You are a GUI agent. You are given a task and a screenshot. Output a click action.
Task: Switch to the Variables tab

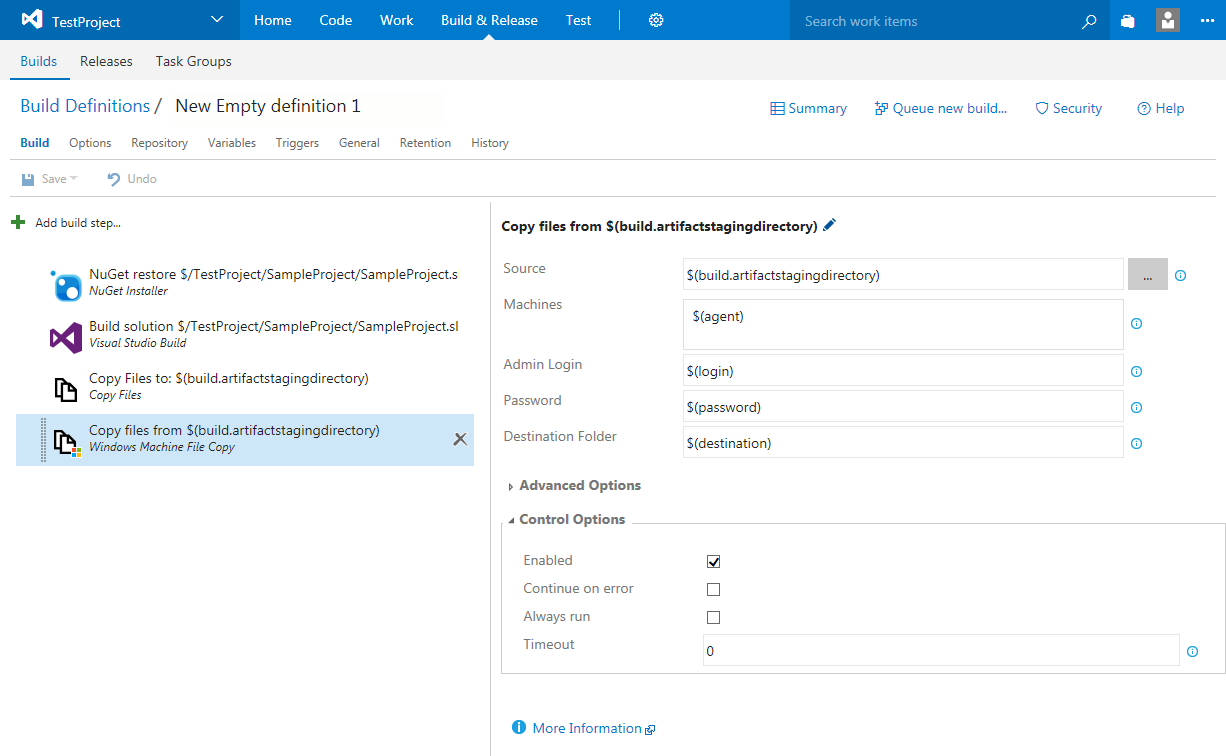232,143
